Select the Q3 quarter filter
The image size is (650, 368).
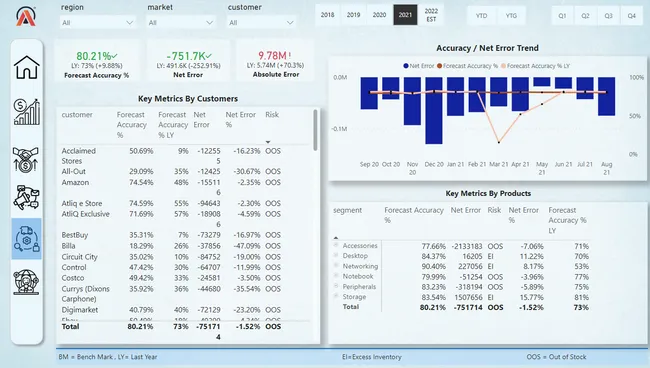[608, 16]
